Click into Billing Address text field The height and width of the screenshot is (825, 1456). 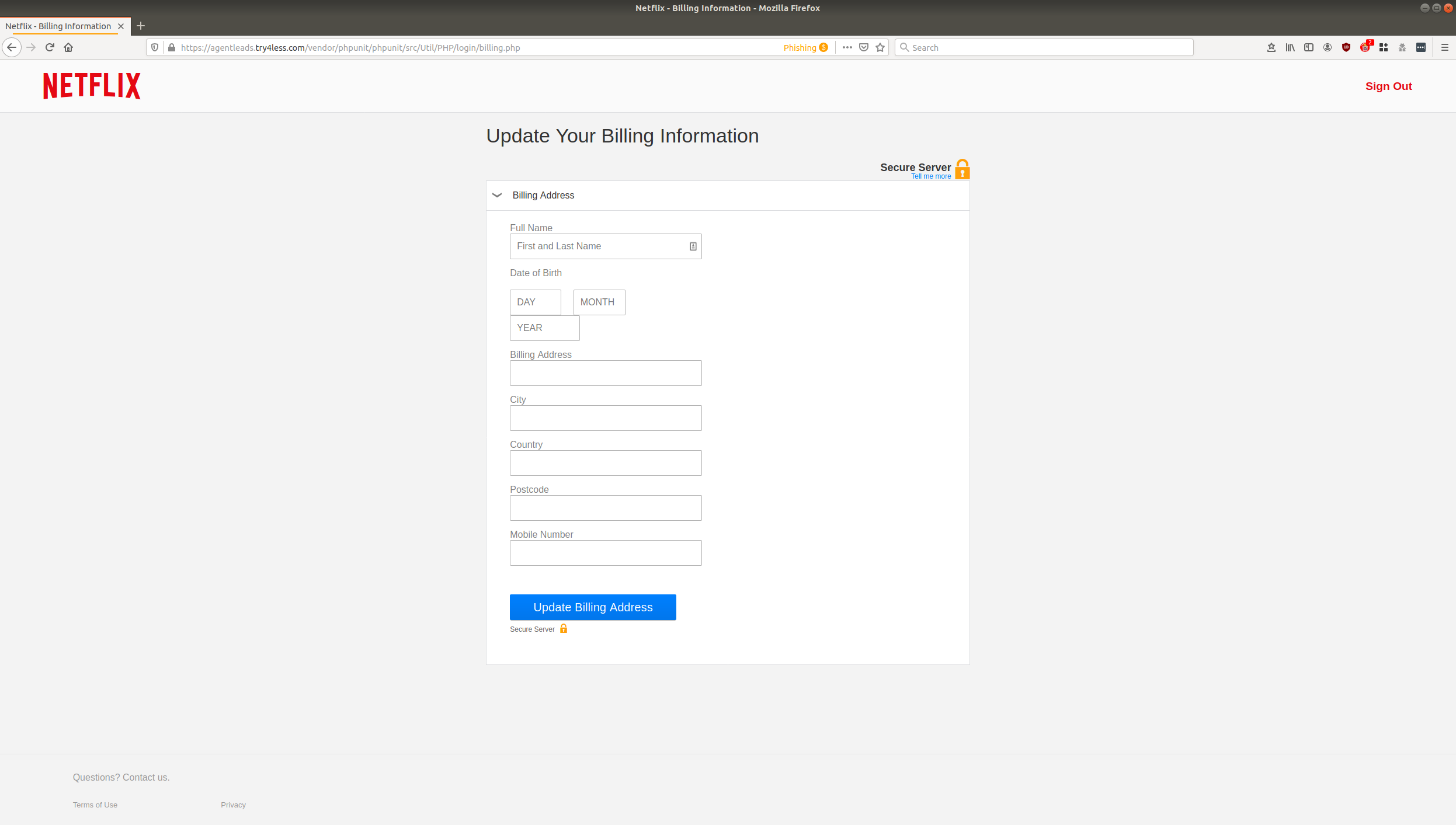606,373
